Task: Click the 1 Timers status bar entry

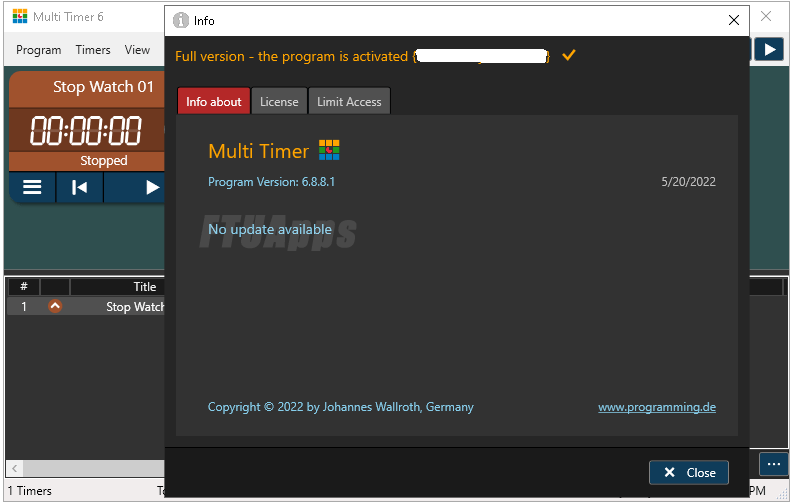Action: click(x=29, y=491)
